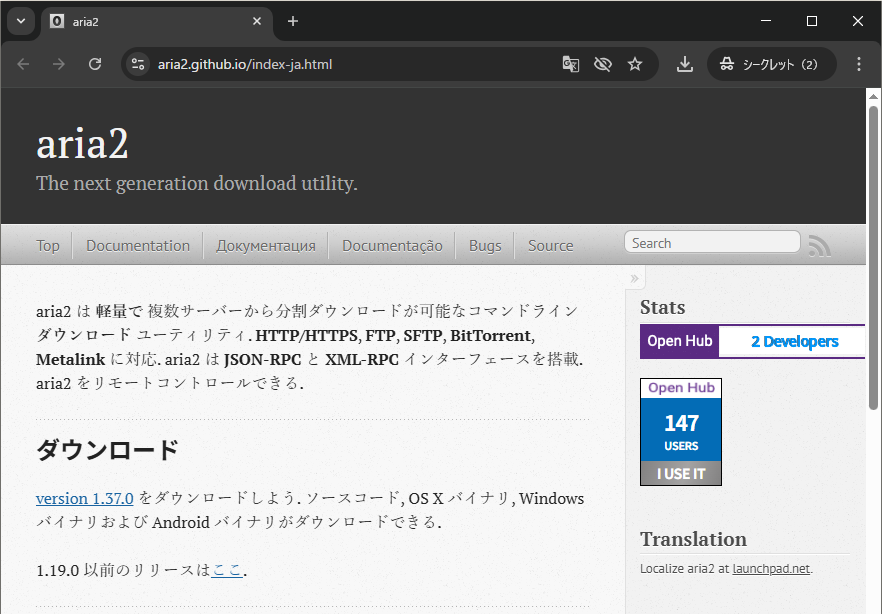This screenshot has width=882, height=614.
Task: Open the Source navigation item
Action: [x=551, y=246]
